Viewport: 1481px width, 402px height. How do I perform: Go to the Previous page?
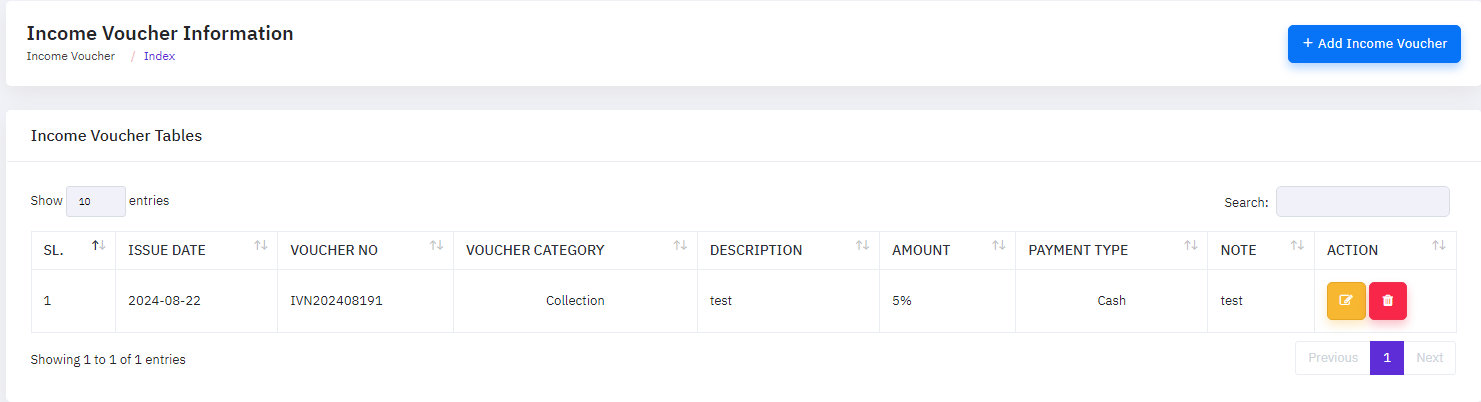tap(1332, 358)
